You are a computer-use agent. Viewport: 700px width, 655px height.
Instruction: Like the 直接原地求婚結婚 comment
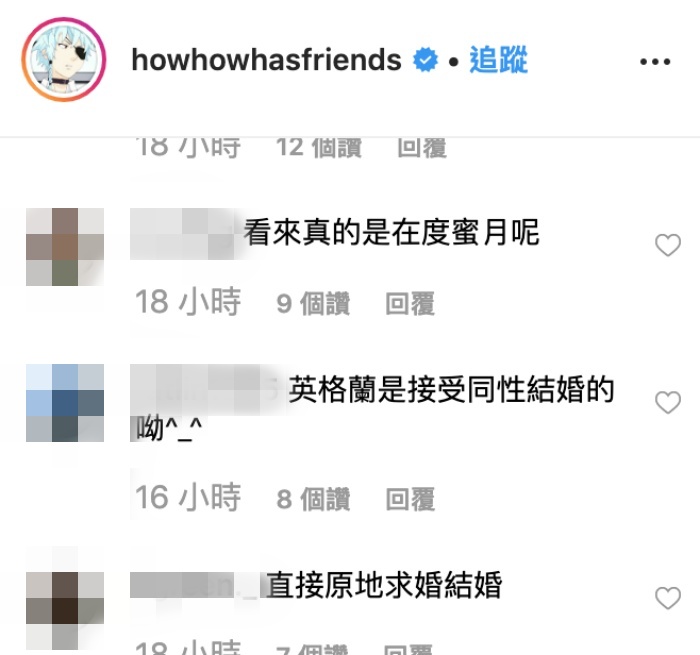tap(668, 598)
